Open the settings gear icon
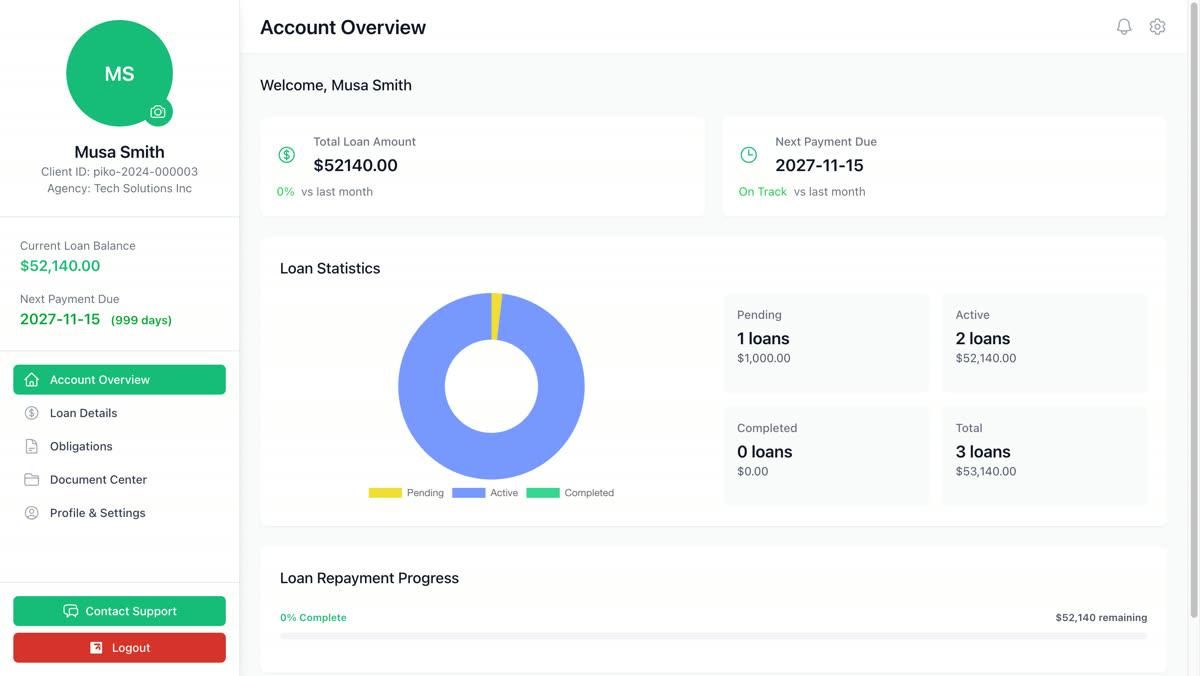The image size is (1200, 676). pos(1157,27)
